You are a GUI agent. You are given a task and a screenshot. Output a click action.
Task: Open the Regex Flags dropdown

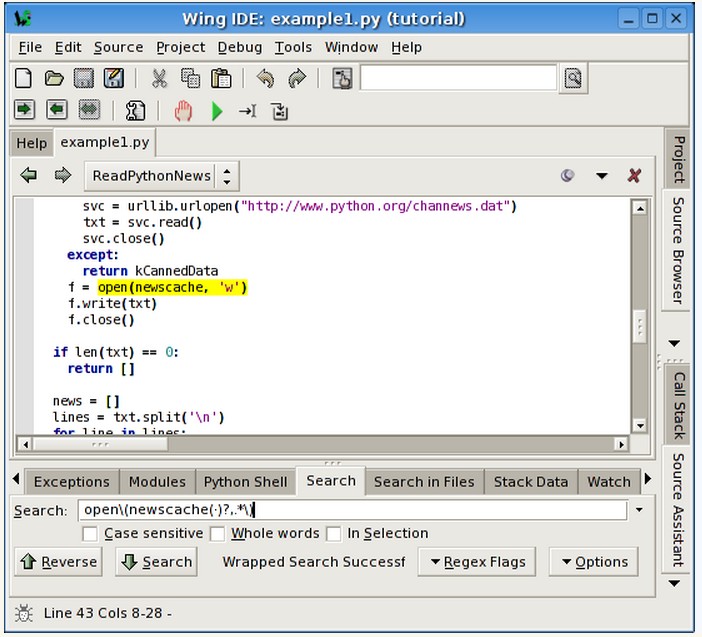[x=477, y=561]
